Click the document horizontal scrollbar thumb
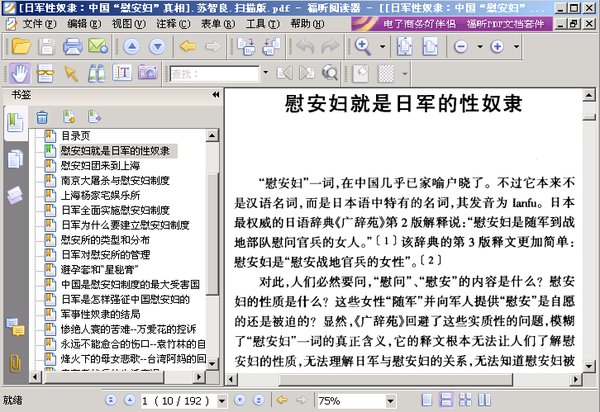This screenshot has height=412, width=600. [396, 379]
